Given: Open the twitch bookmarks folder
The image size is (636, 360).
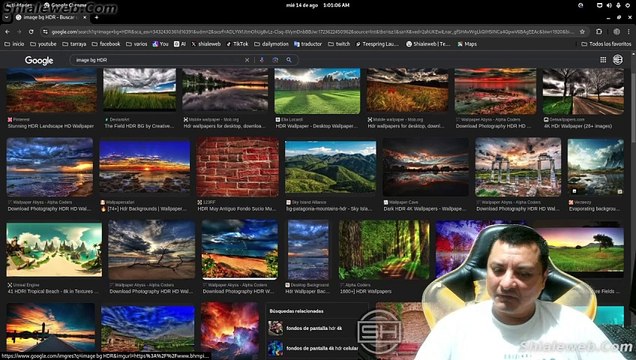Looking at the screenshot, I should 339,44.
